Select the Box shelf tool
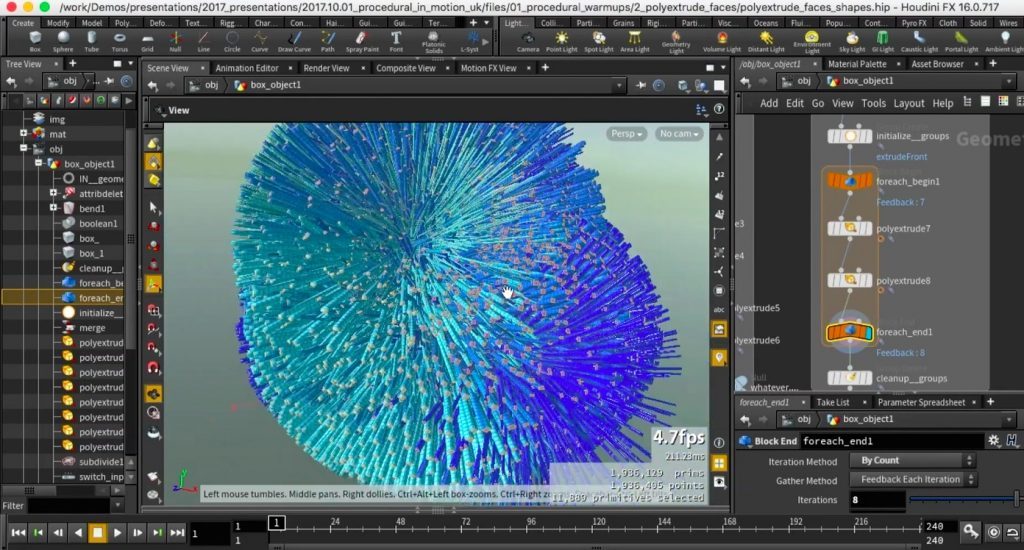1024x550 pixels. (35, 41)
